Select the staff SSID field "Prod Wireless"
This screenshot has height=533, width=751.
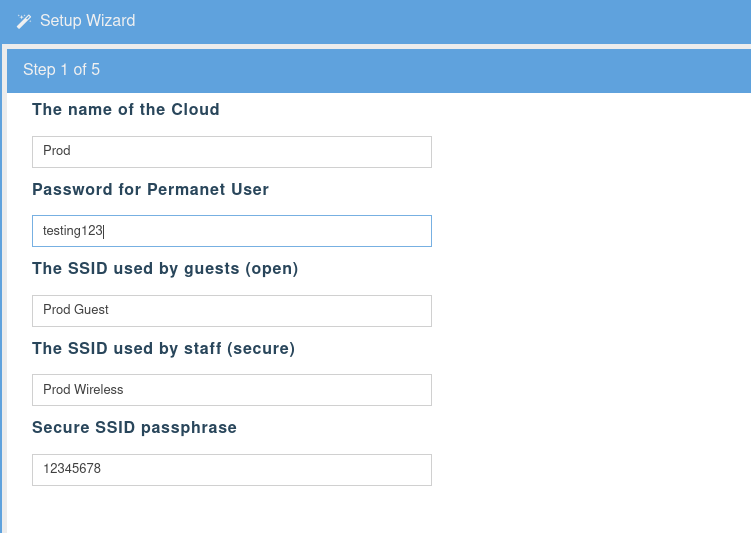pos(231,390)
